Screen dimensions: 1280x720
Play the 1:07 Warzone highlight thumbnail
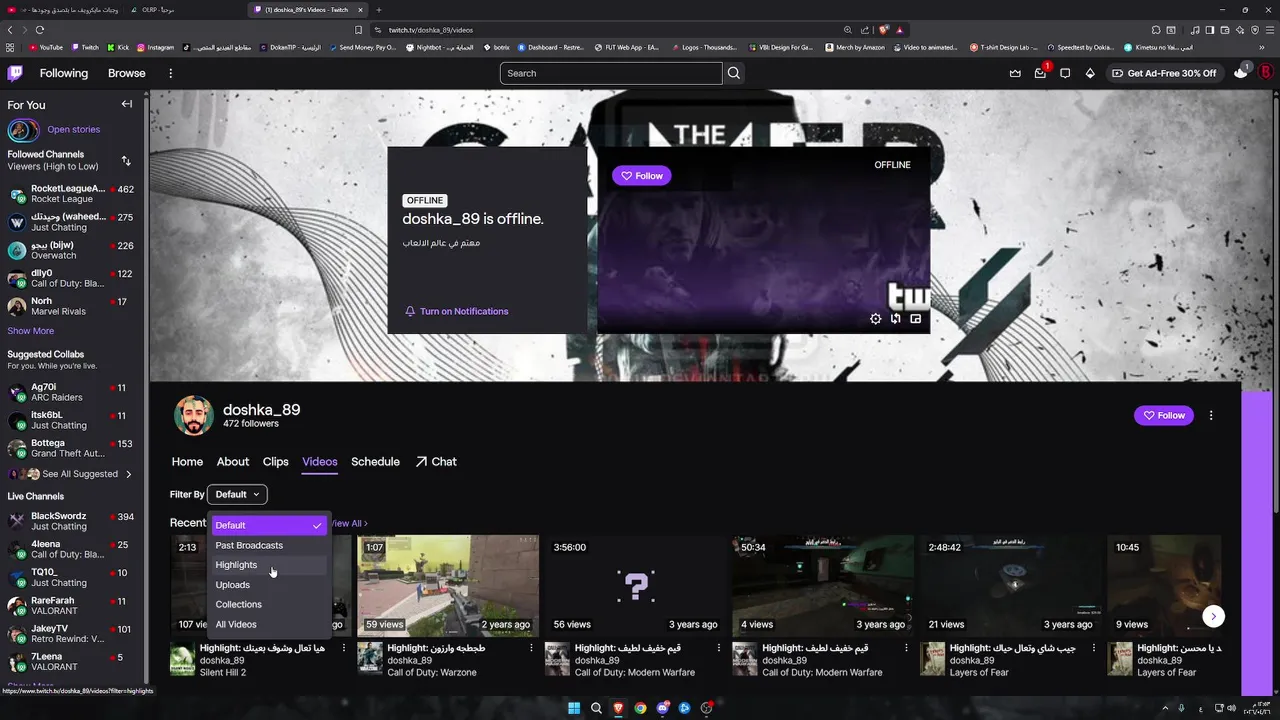pos(448,586)
